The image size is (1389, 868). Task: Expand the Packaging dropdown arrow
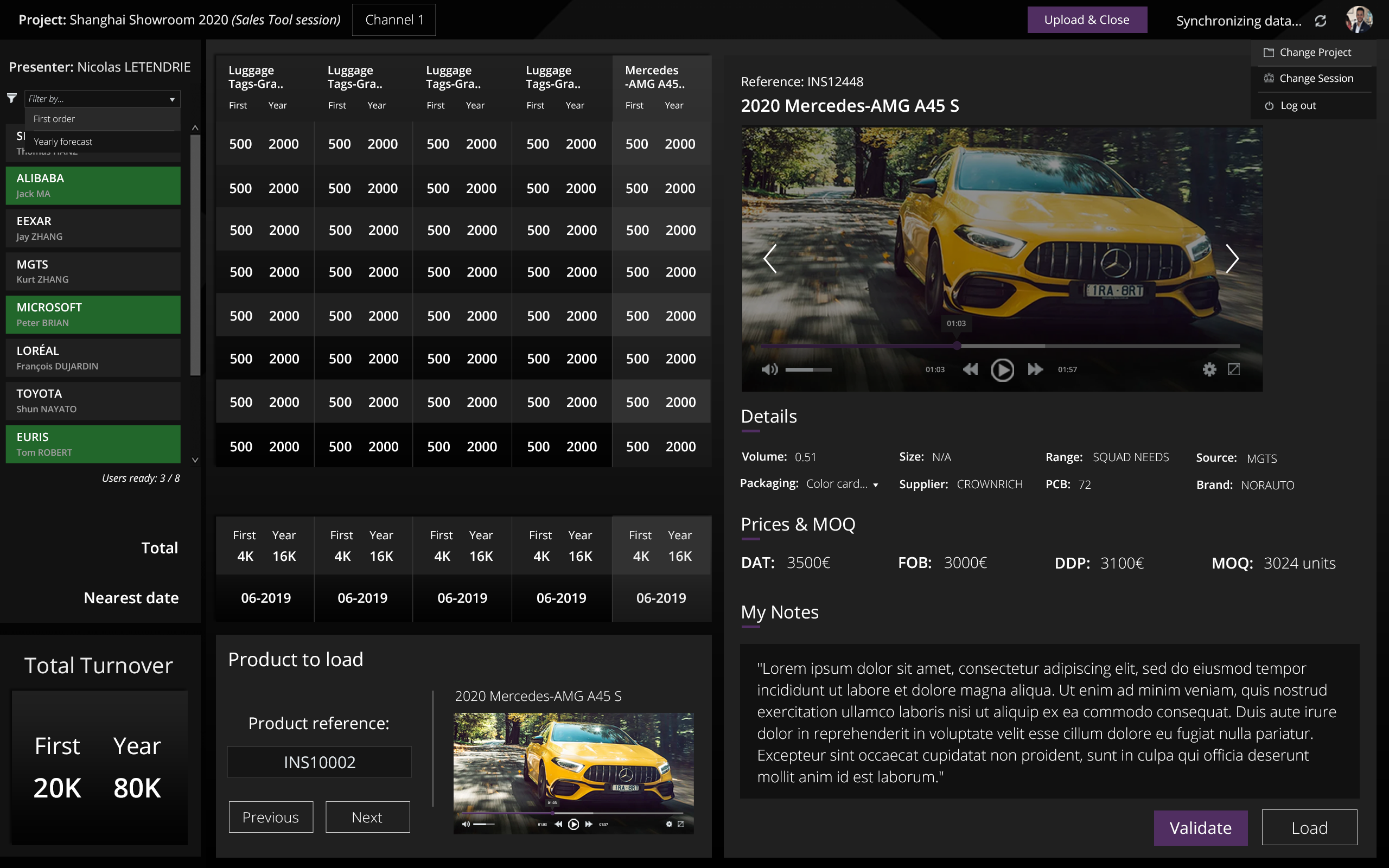point(875,485)
